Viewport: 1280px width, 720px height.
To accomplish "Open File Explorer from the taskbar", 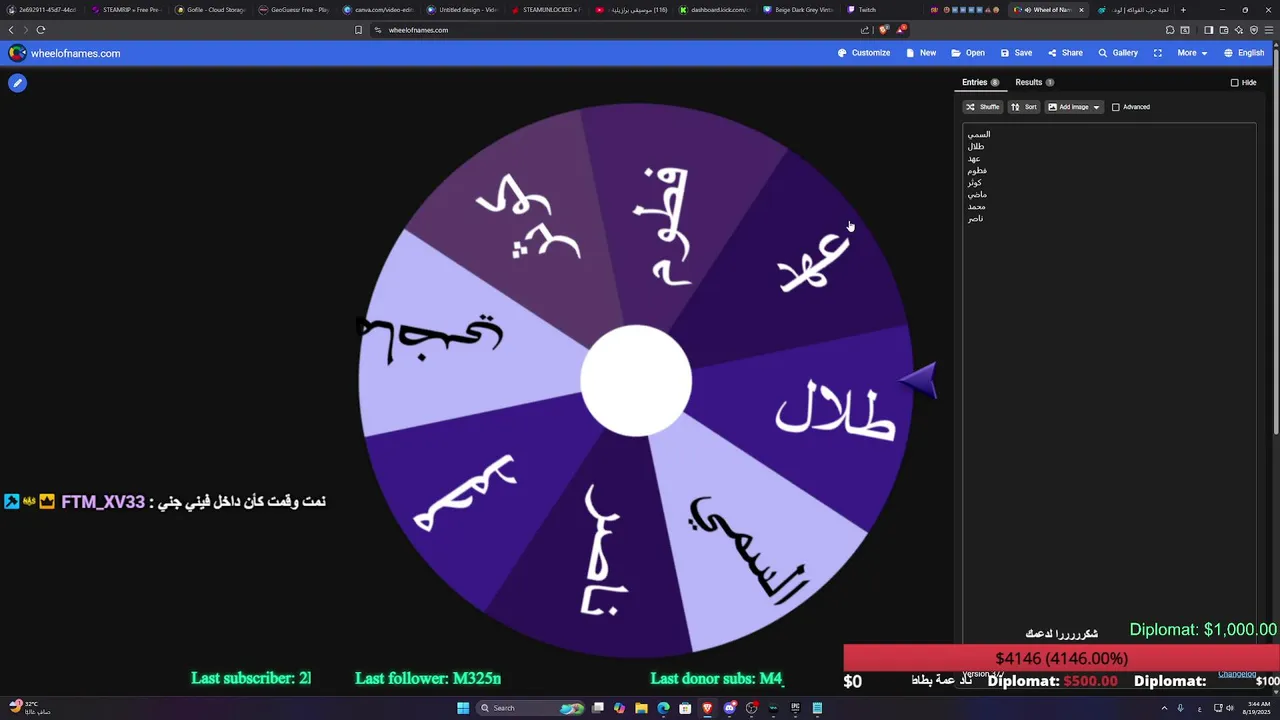I will point(641,708).
